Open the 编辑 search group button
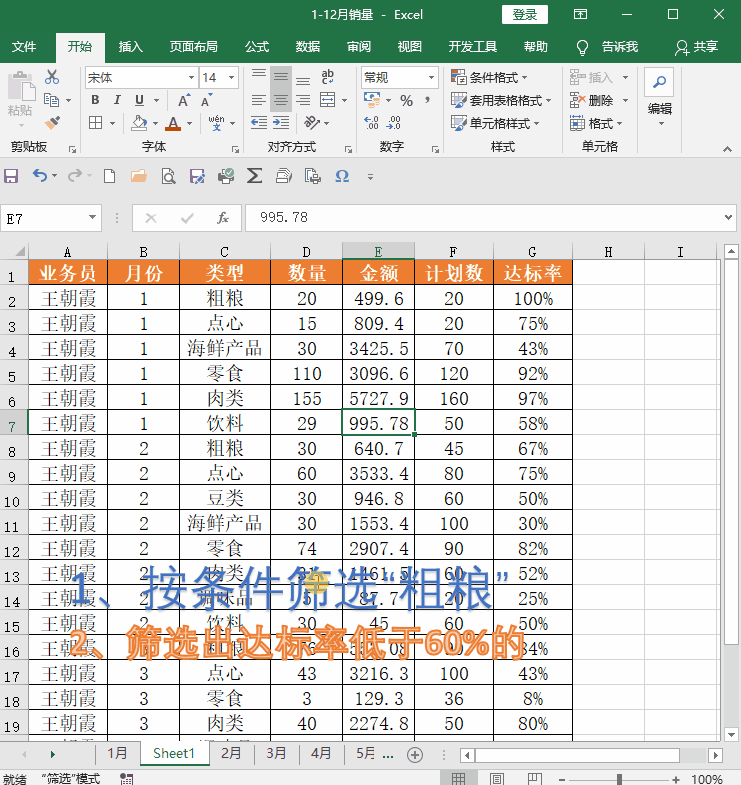 659,98
